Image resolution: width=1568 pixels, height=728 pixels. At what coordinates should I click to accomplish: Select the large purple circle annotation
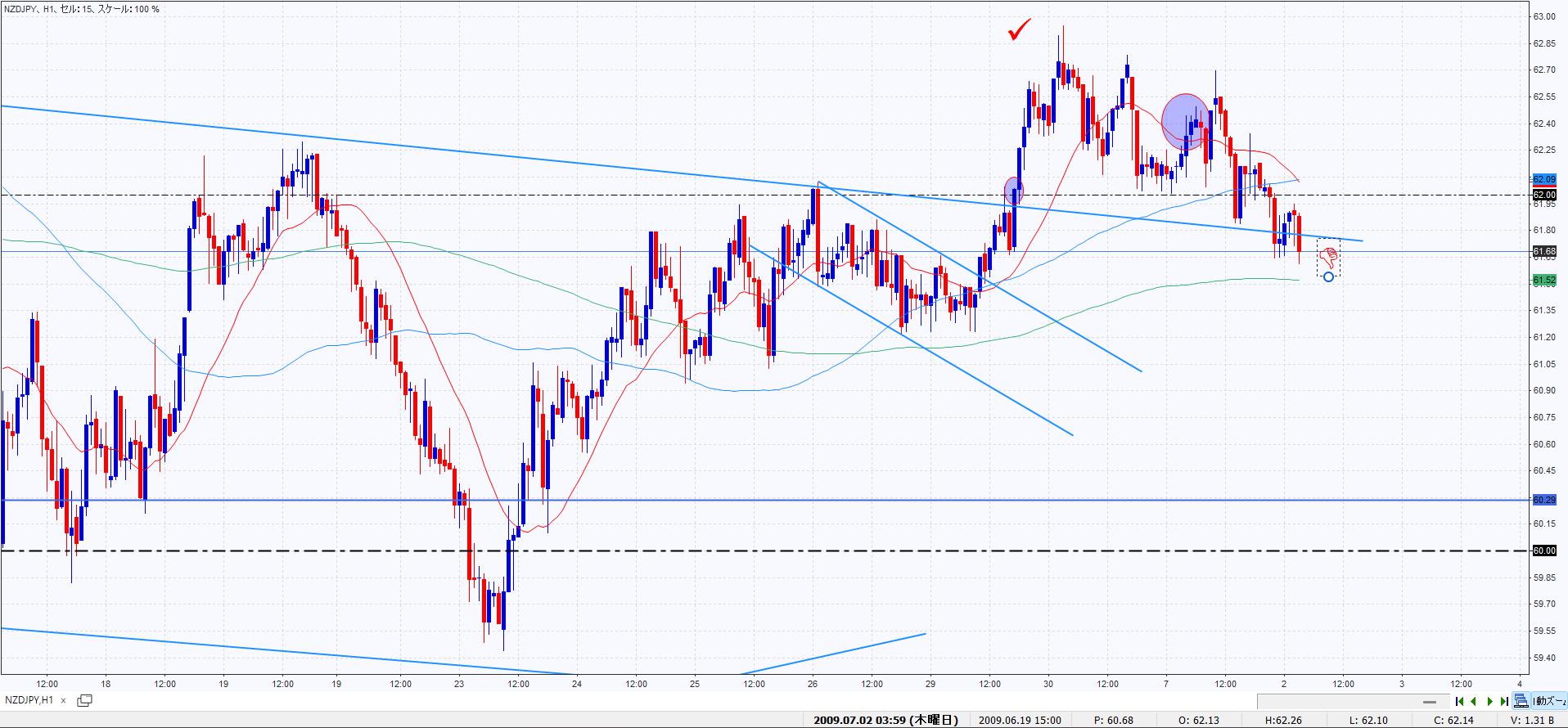pos(1185,122)
